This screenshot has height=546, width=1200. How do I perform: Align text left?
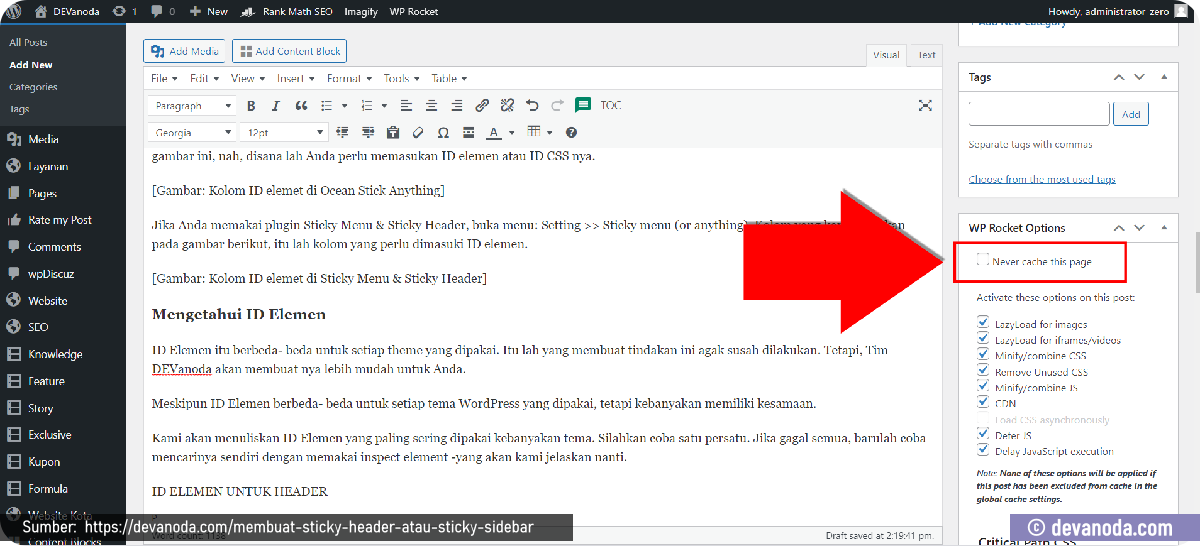[406, 105]
